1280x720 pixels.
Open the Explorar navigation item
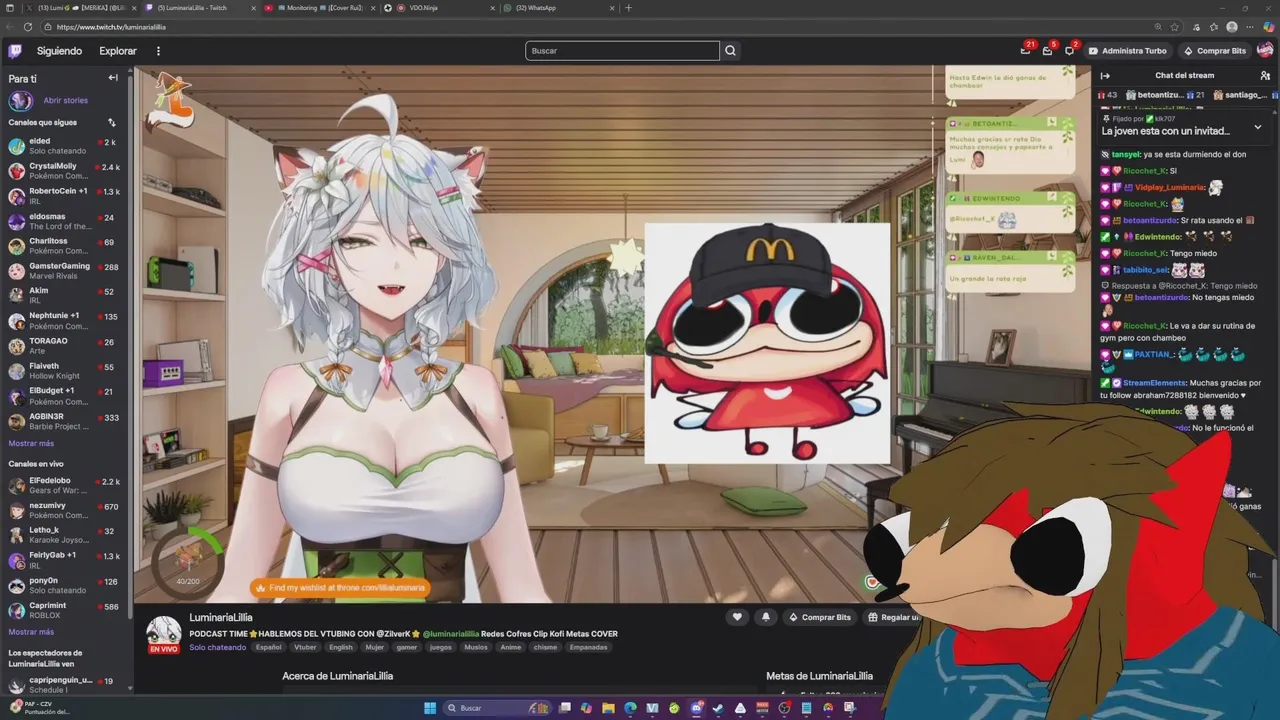coord(118,51)
